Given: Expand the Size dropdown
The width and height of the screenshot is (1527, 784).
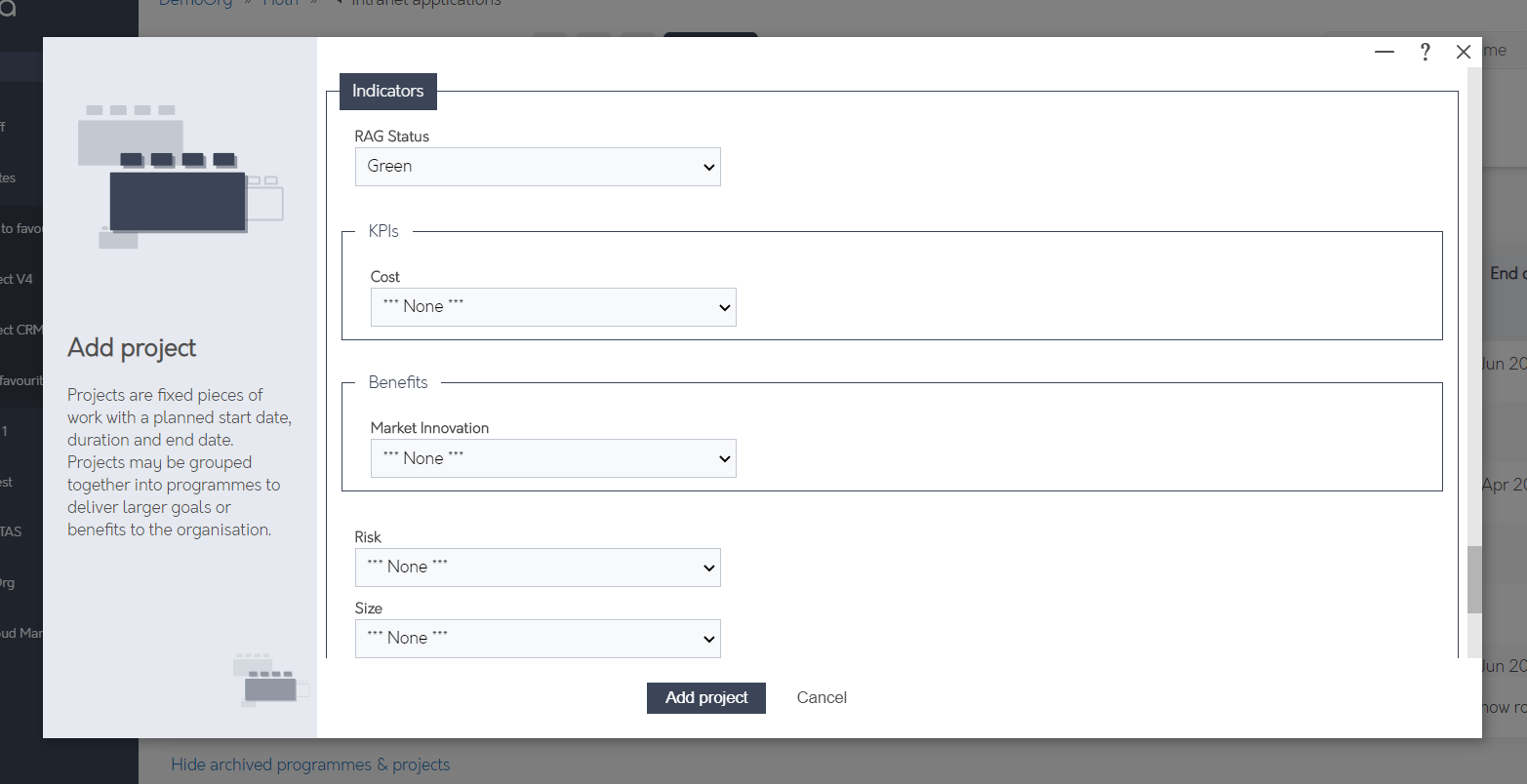Looking at the screenshot, I should coord(537,638).
